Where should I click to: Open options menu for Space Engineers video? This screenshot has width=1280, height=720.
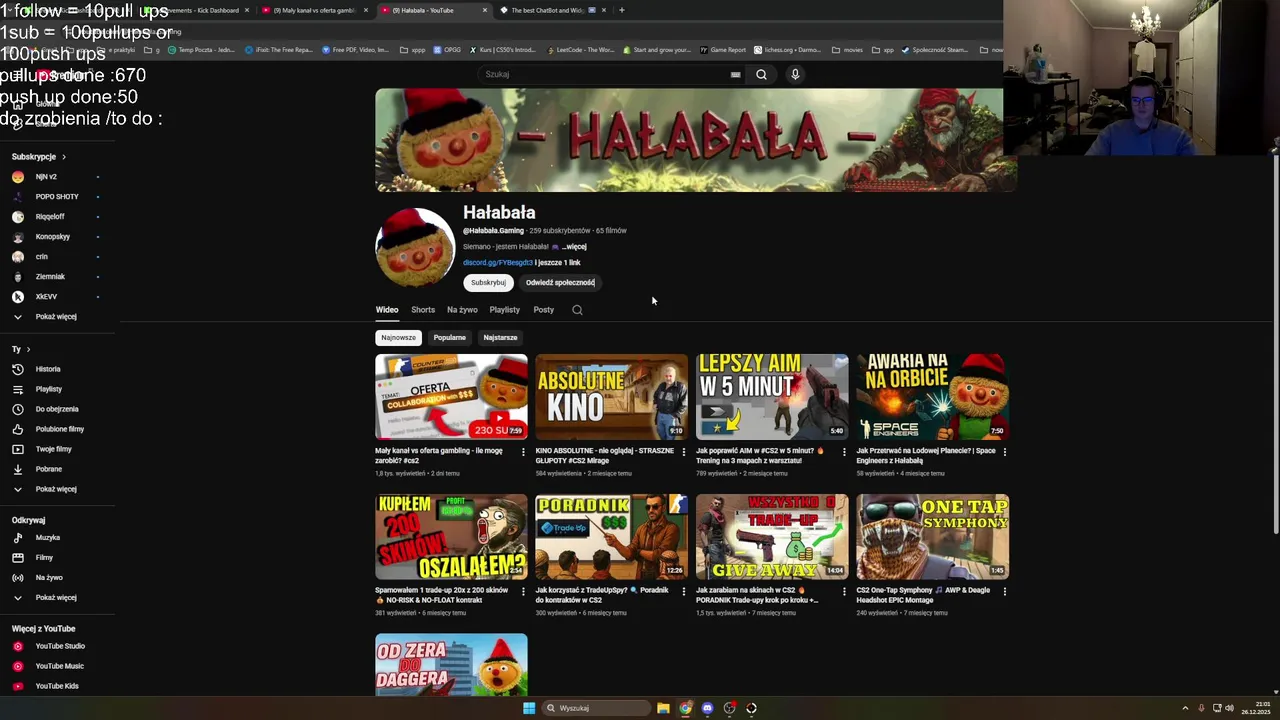click(x=1005, y=452)
